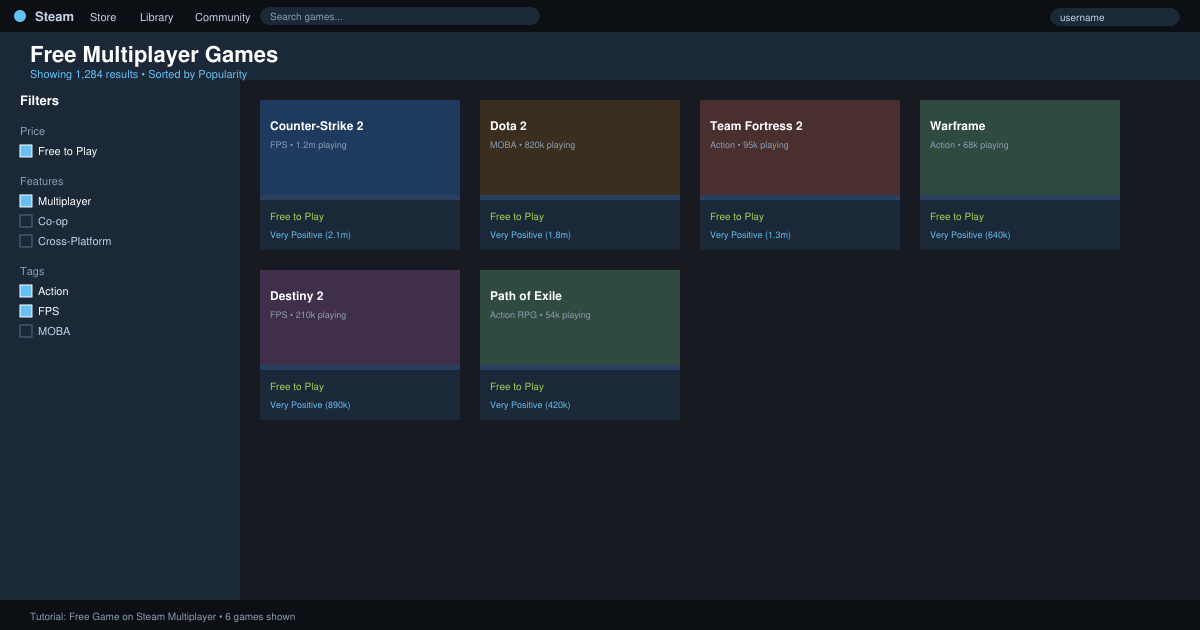This screenshot has height=630, width=1200.
Task: Click the Free Multiplayer Games page title
Action: [x=154, y=55]
